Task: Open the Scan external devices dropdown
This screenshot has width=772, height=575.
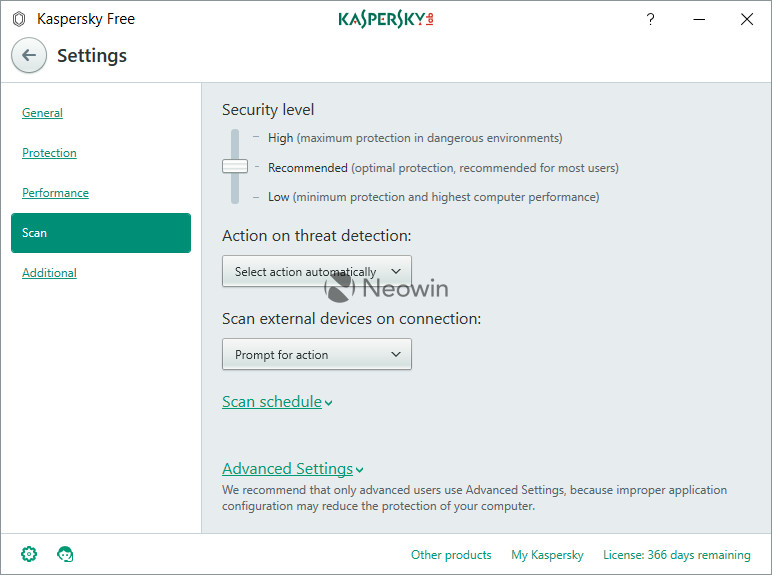Action: [317, 354]
